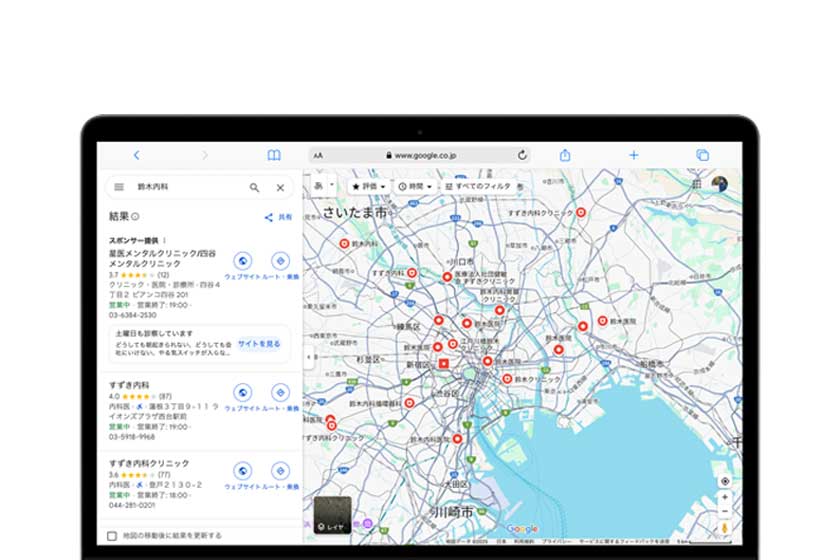Expand the 評価 rating filter
The height and width of the screenshot is (560, 840).
[x=368, y=187]
